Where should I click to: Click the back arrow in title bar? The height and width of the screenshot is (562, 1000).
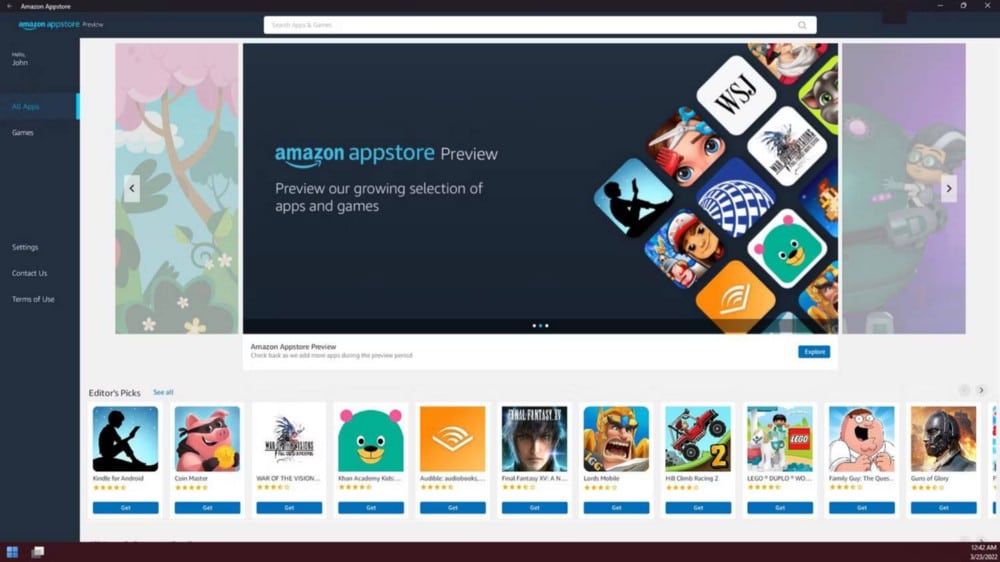pos(9,6)
